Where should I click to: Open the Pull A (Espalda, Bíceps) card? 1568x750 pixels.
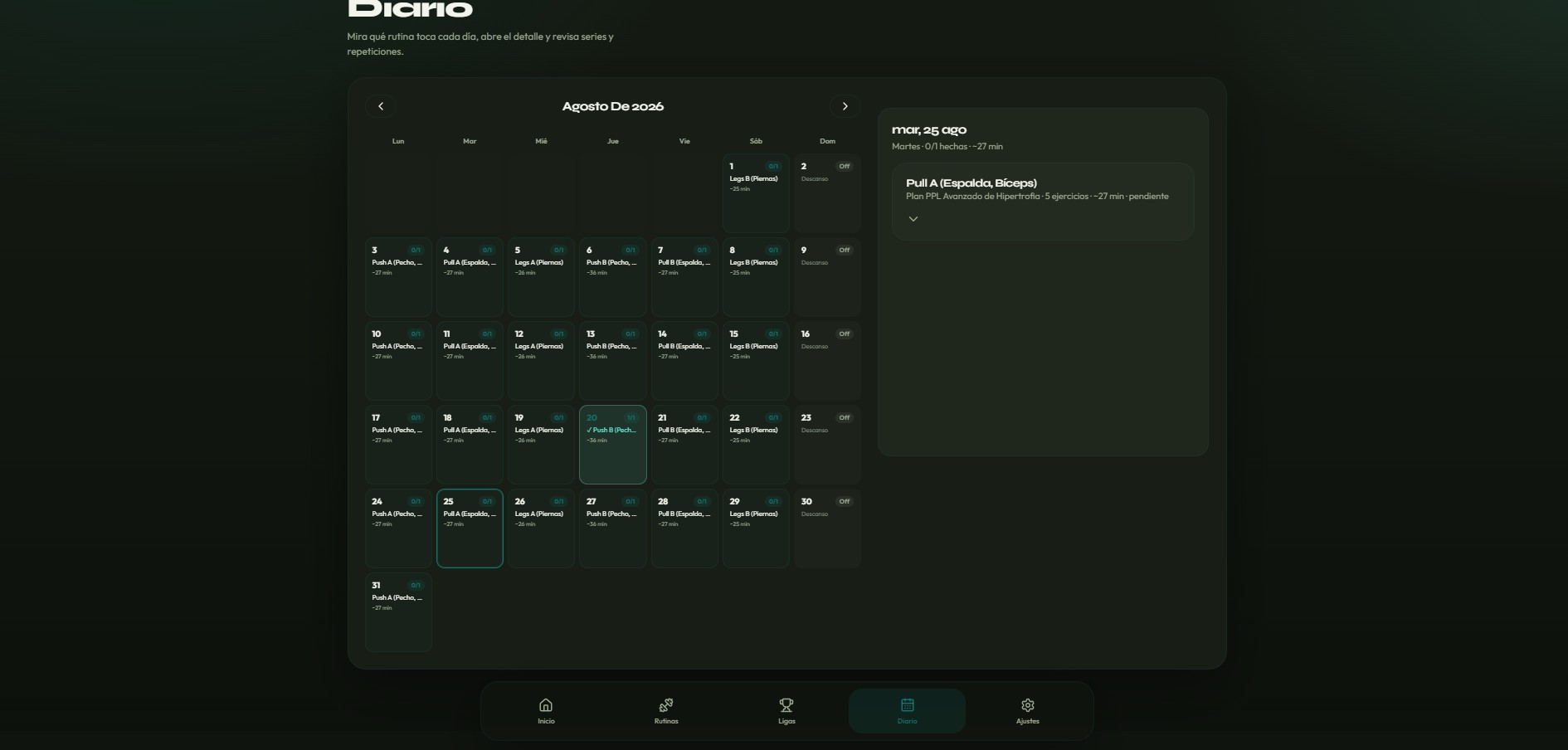pyautogui.click(x=1043, y=202)
